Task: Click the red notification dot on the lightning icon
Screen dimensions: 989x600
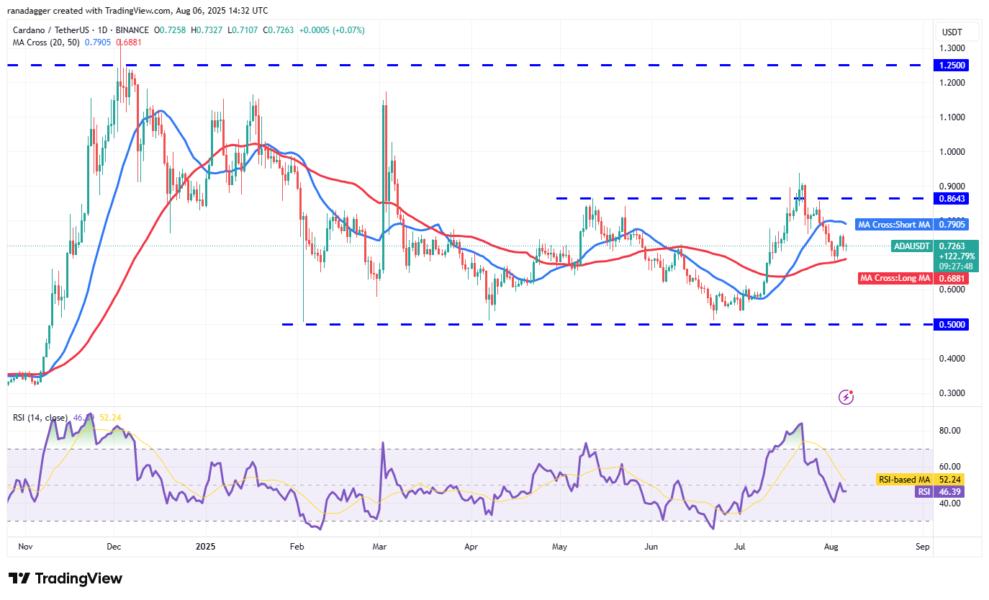Action: [x=851, y=391]
